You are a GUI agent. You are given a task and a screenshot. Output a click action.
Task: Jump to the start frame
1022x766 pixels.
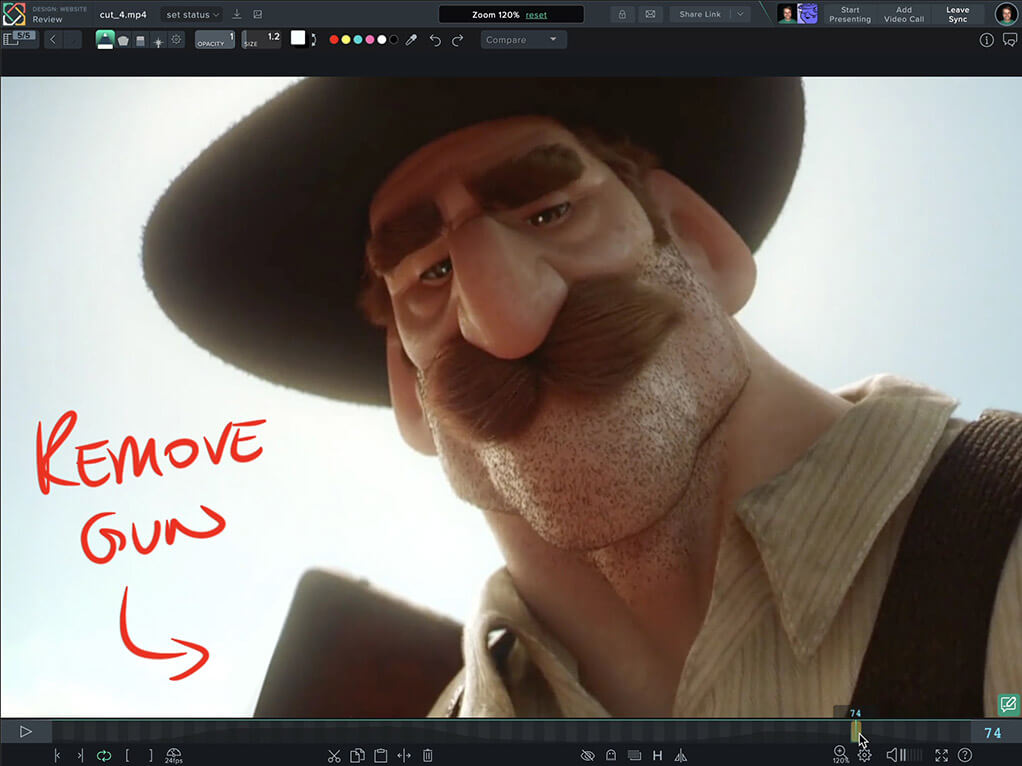click(57, 756)
